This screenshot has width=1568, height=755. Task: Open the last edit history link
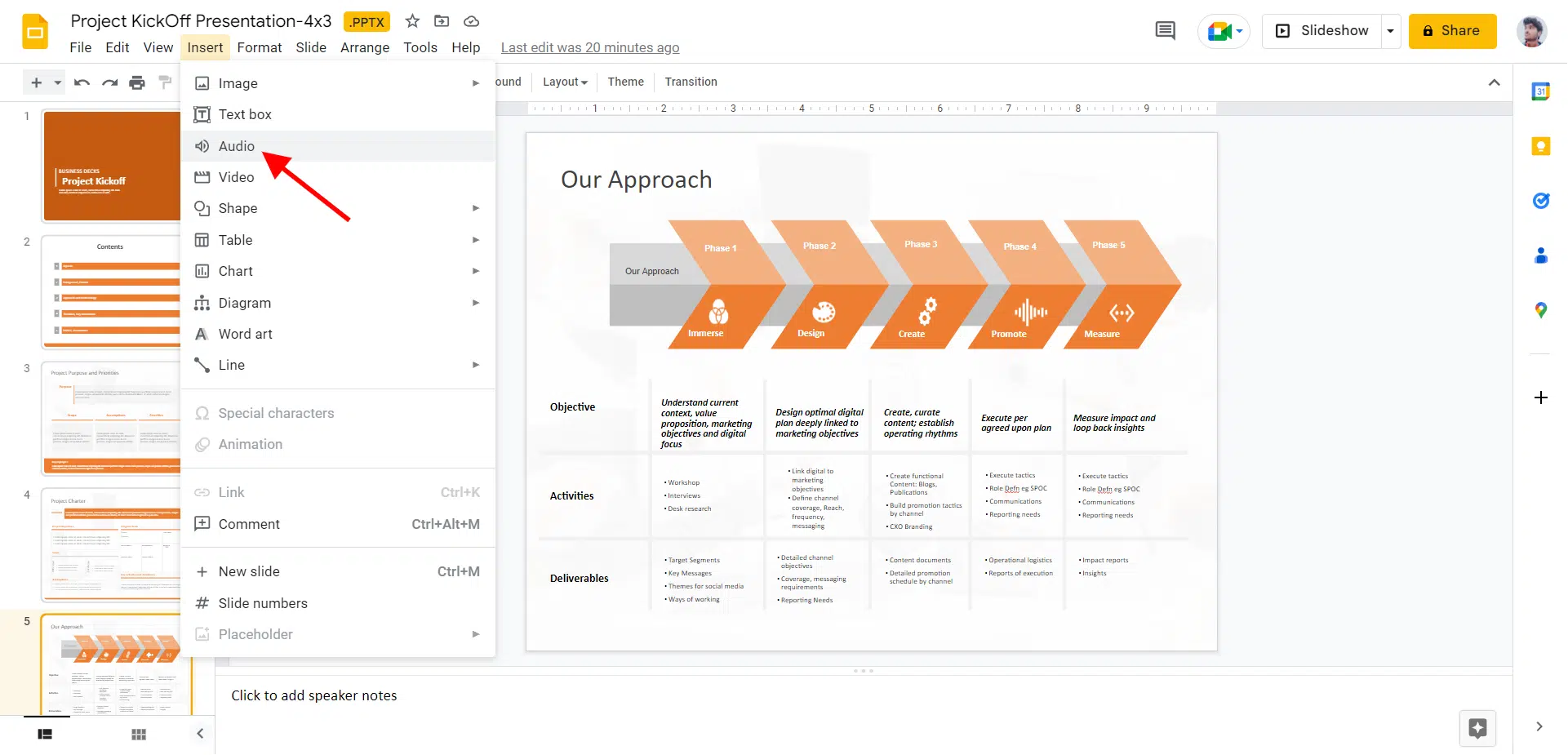589,47
